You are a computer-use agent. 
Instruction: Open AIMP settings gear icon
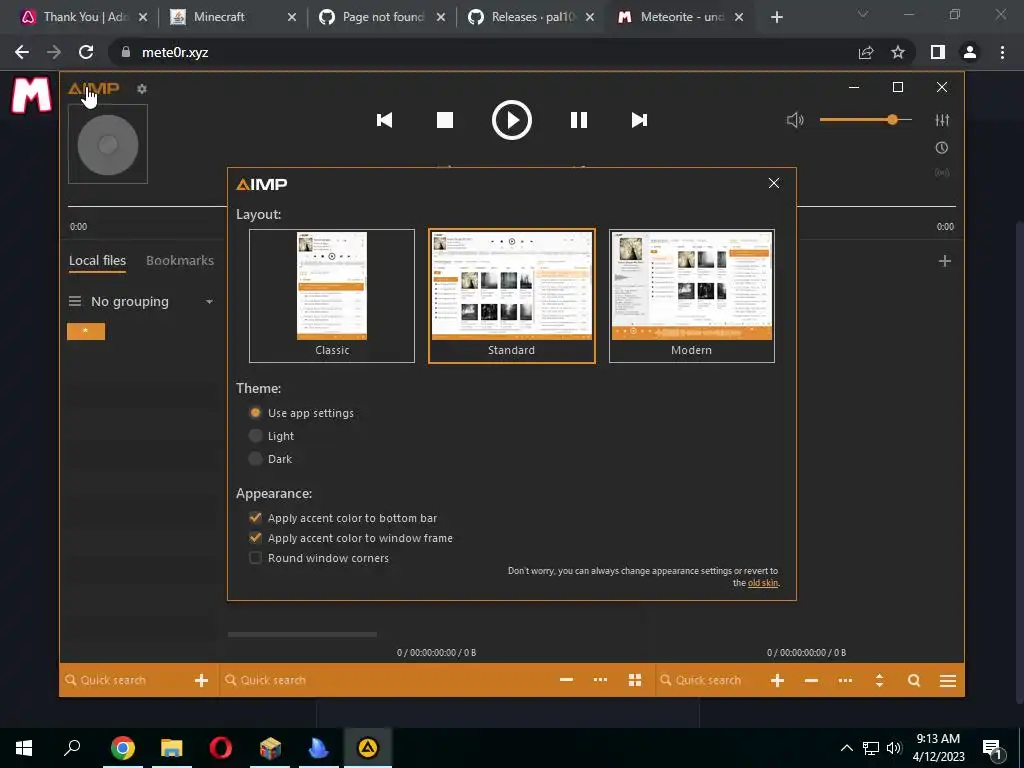tap(142, 89)
